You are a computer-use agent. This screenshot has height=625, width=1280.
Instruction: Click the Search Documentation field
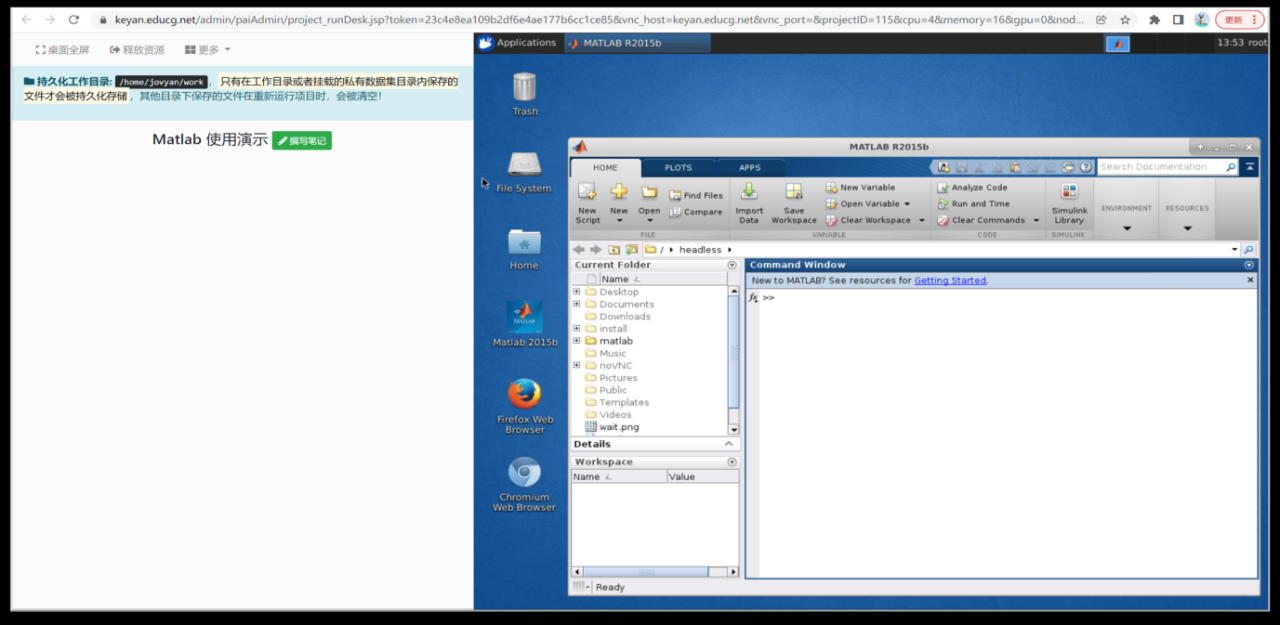click(1160, 167)
